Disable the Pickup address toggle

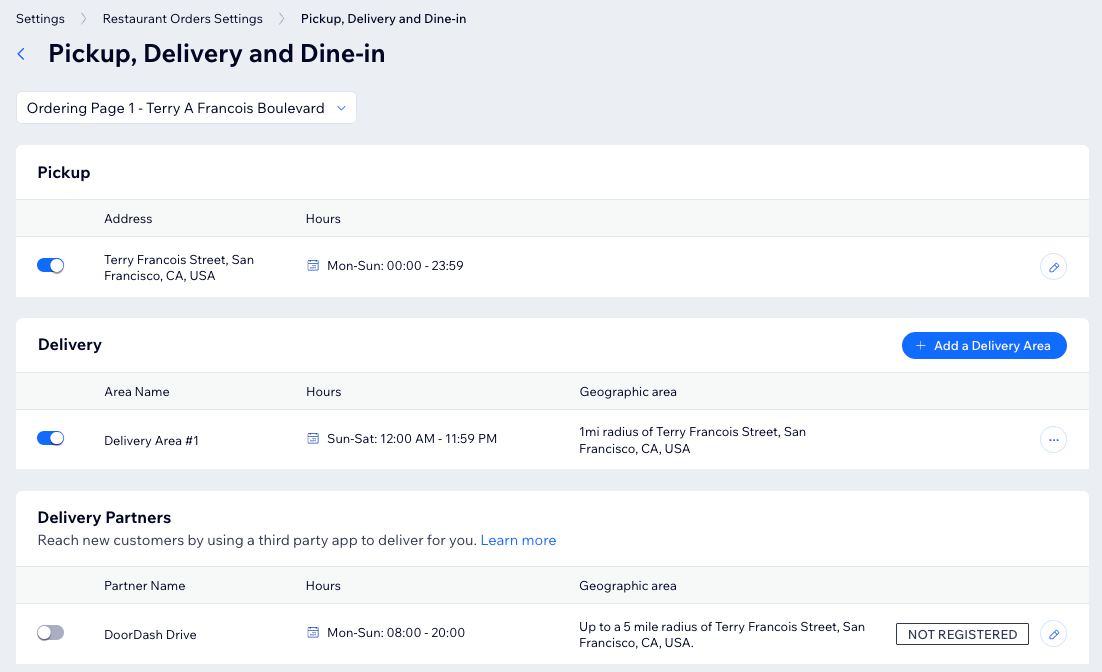(x=50, y=266)
